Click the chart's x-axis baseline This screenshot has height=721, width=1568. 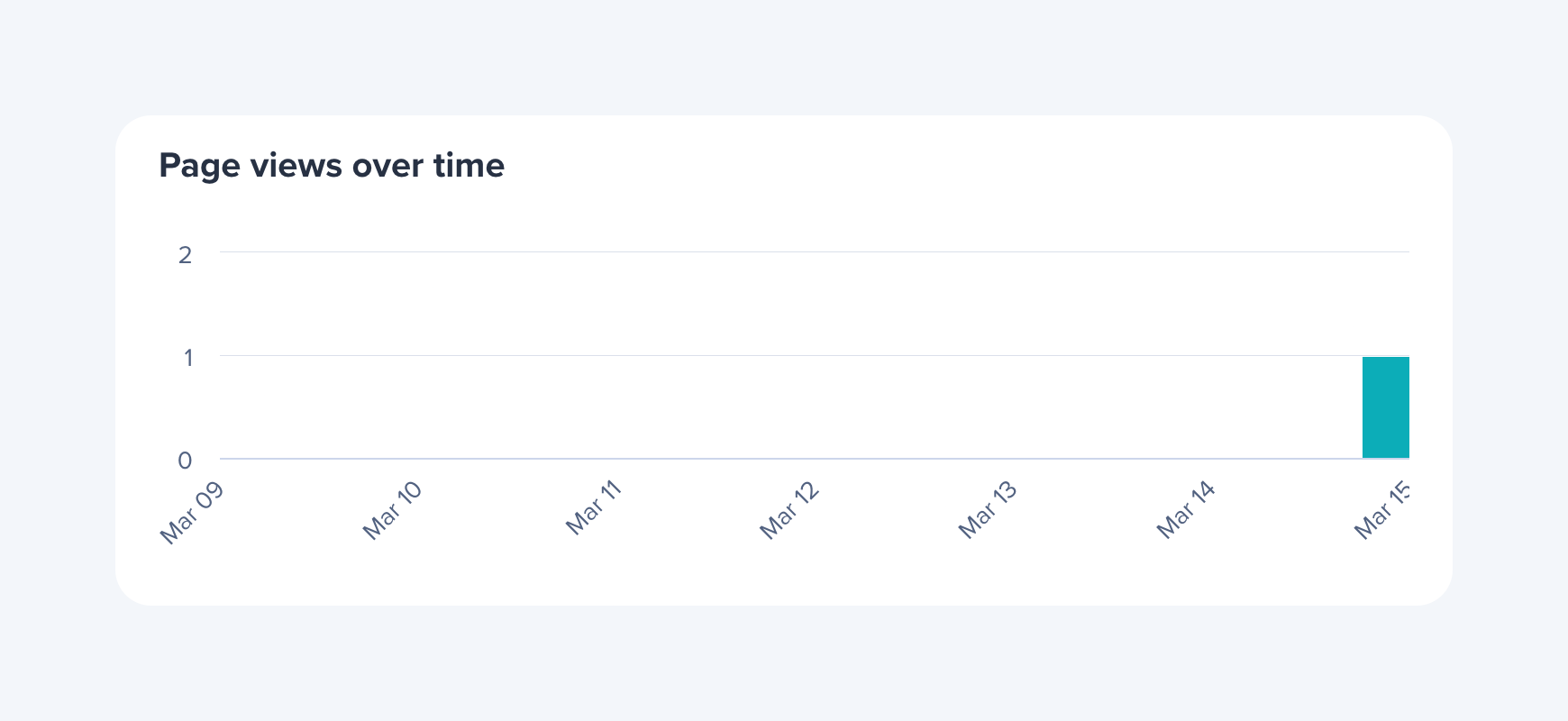(811, 459)
